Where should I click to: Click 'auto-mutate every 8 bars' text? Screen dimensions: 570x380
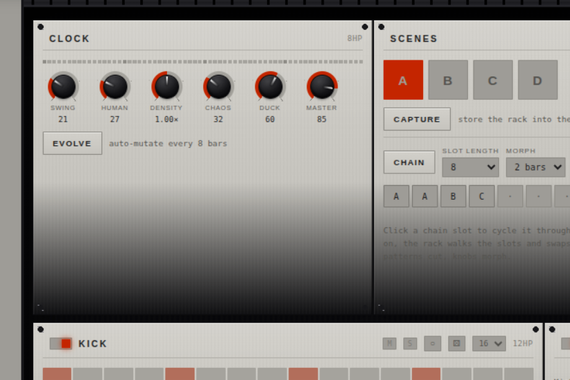(168, 143)
